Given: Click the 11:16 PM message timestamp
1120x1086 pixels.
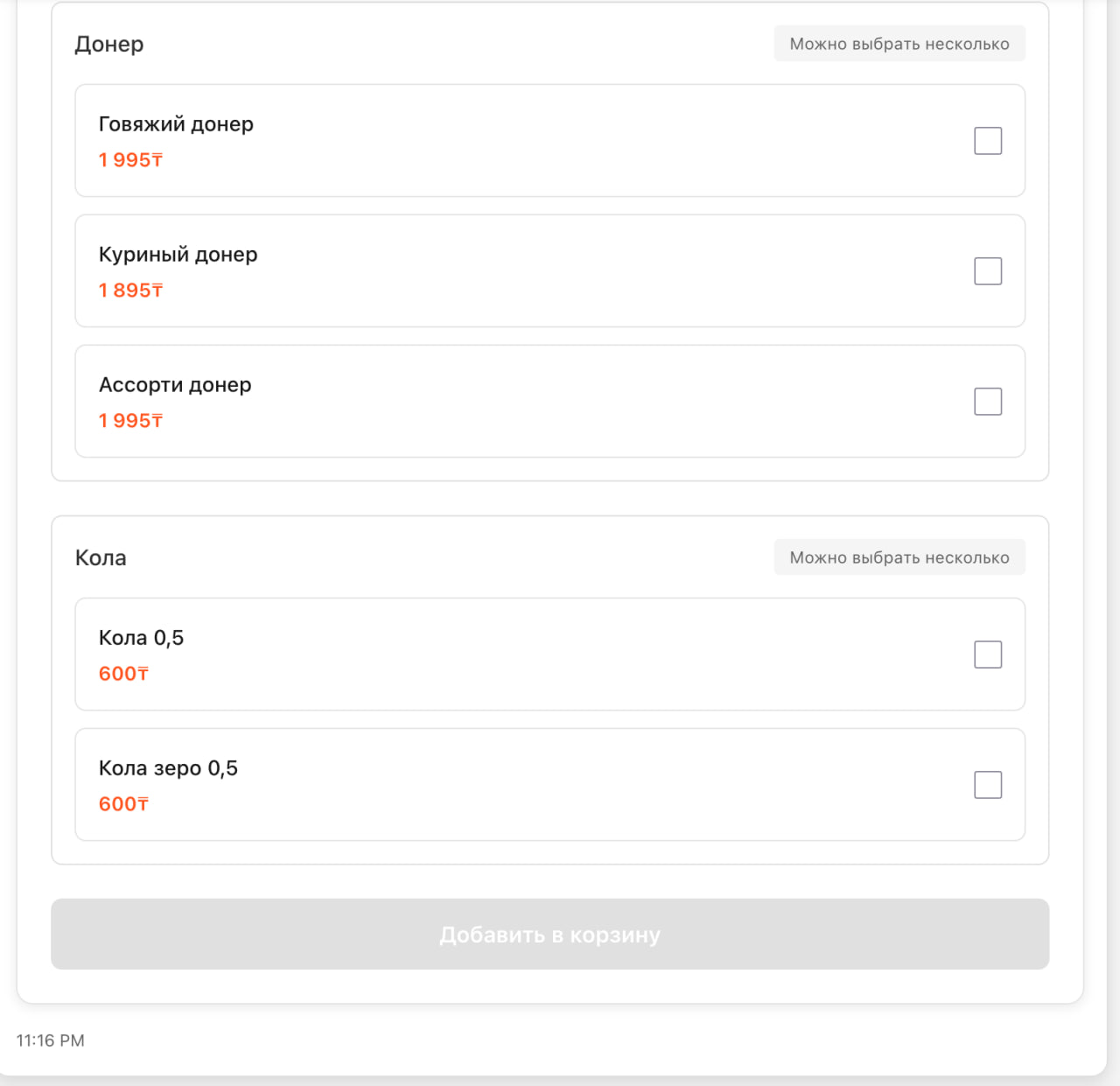Looking at the screenshot, I should (x=51, y=1040).
